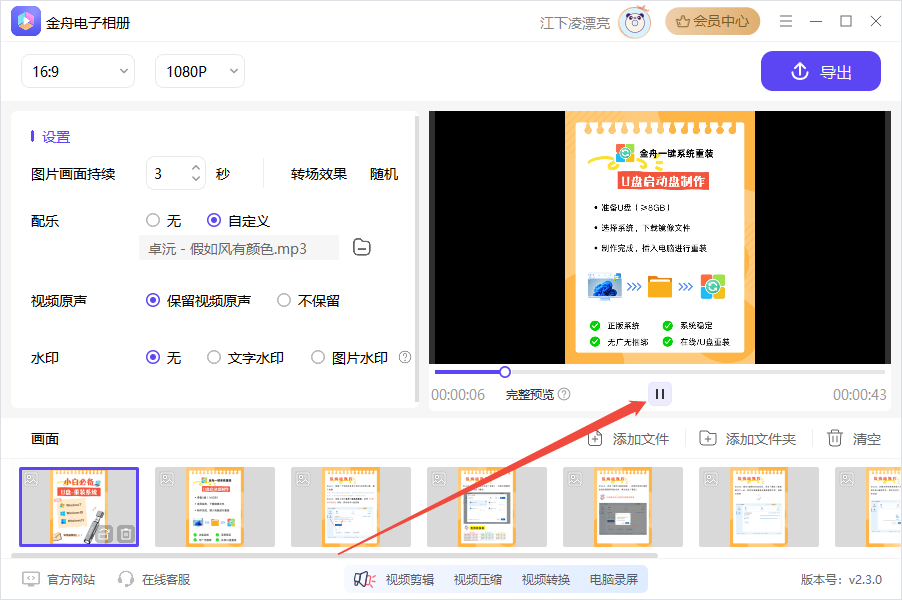Image resolution: width=902 pixels, height=600 pixels.
Task: Select the first slide thumbnail 小白必备
Action: click(x=79, y=507)
